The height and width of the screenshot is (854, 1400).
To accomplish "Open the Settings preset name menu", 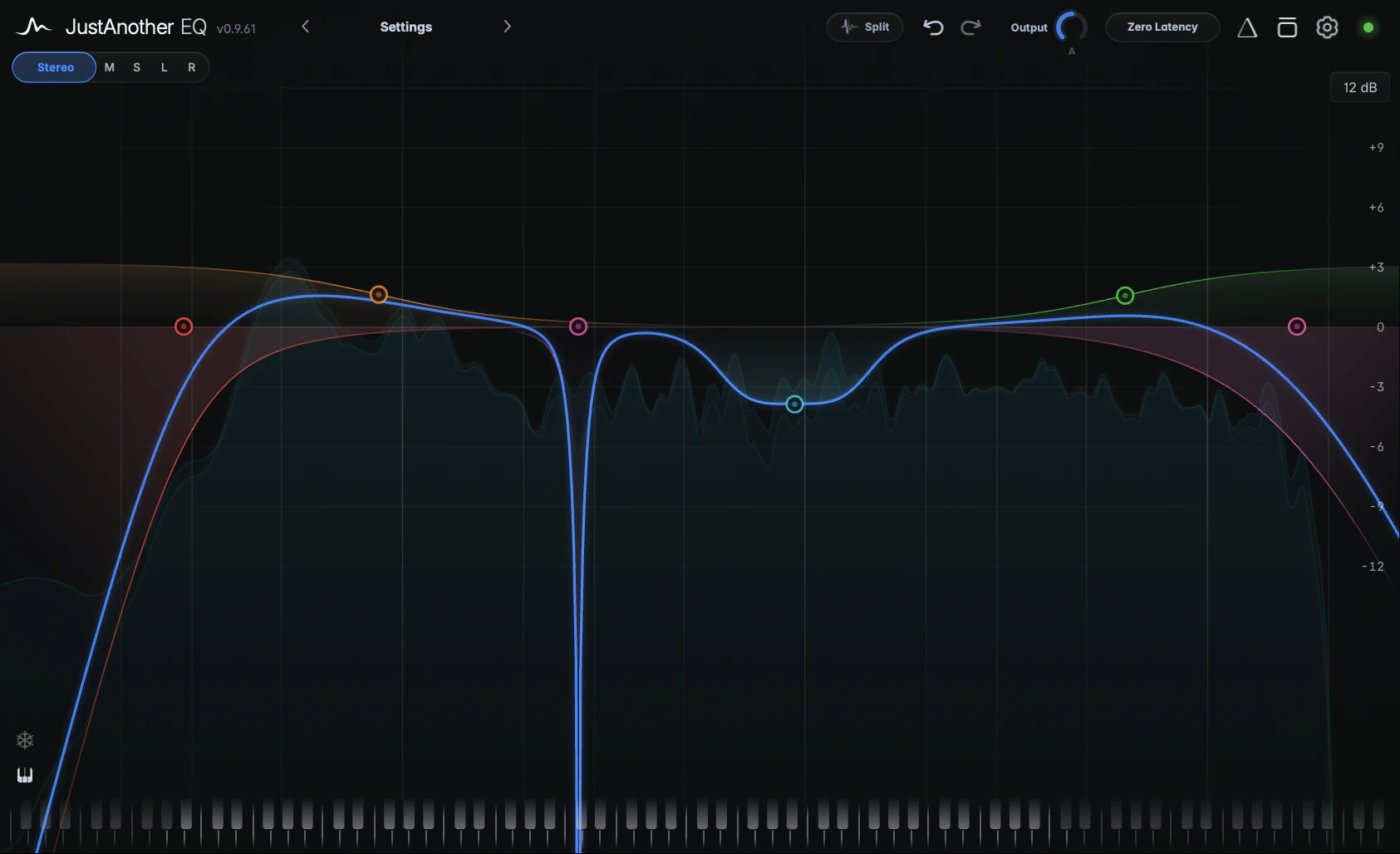I will (405, 27).
